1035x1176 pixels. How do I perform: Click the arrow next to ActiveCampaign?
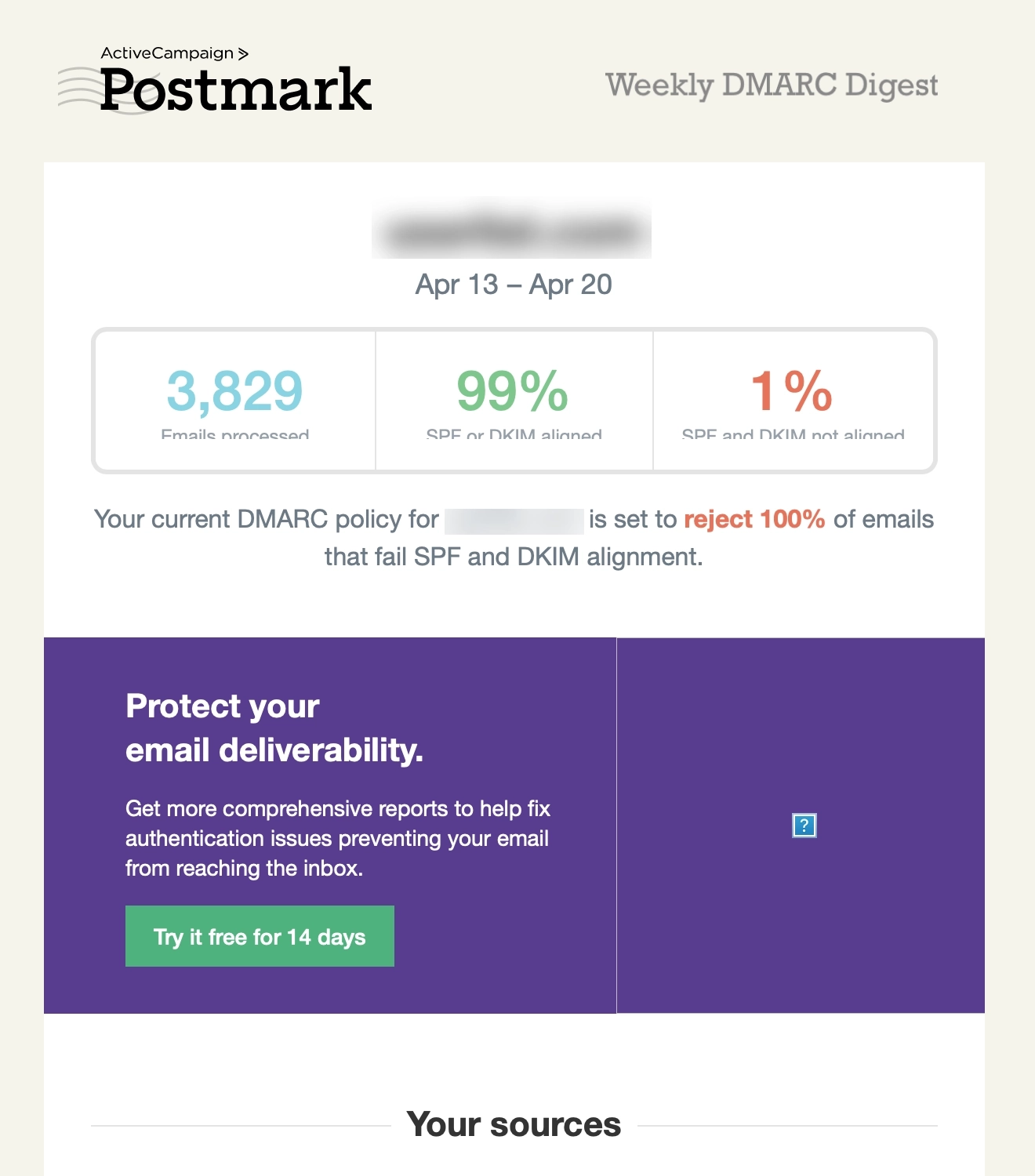(245, 55)
